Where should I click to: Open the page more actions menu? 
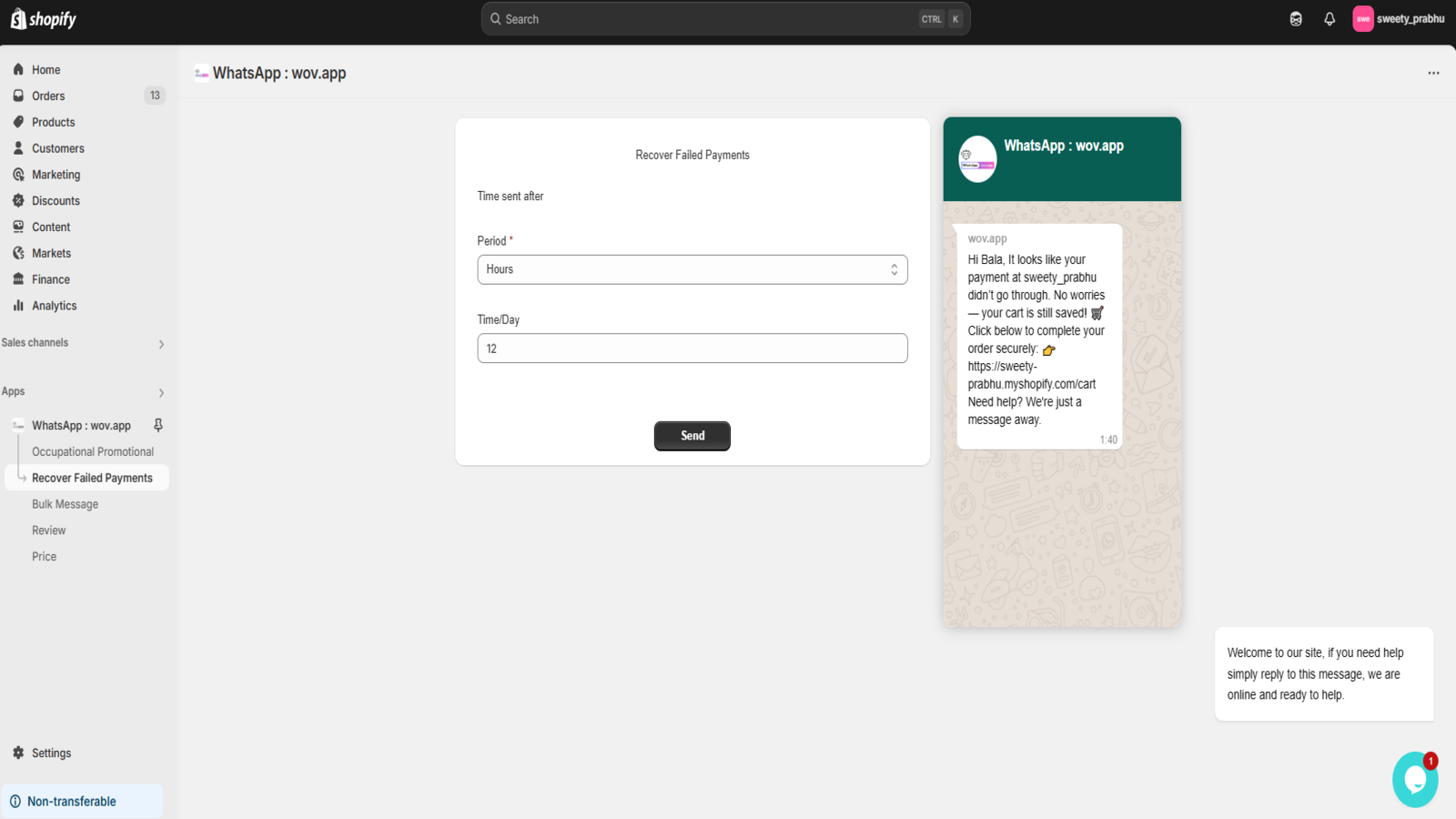[1433, 73]
